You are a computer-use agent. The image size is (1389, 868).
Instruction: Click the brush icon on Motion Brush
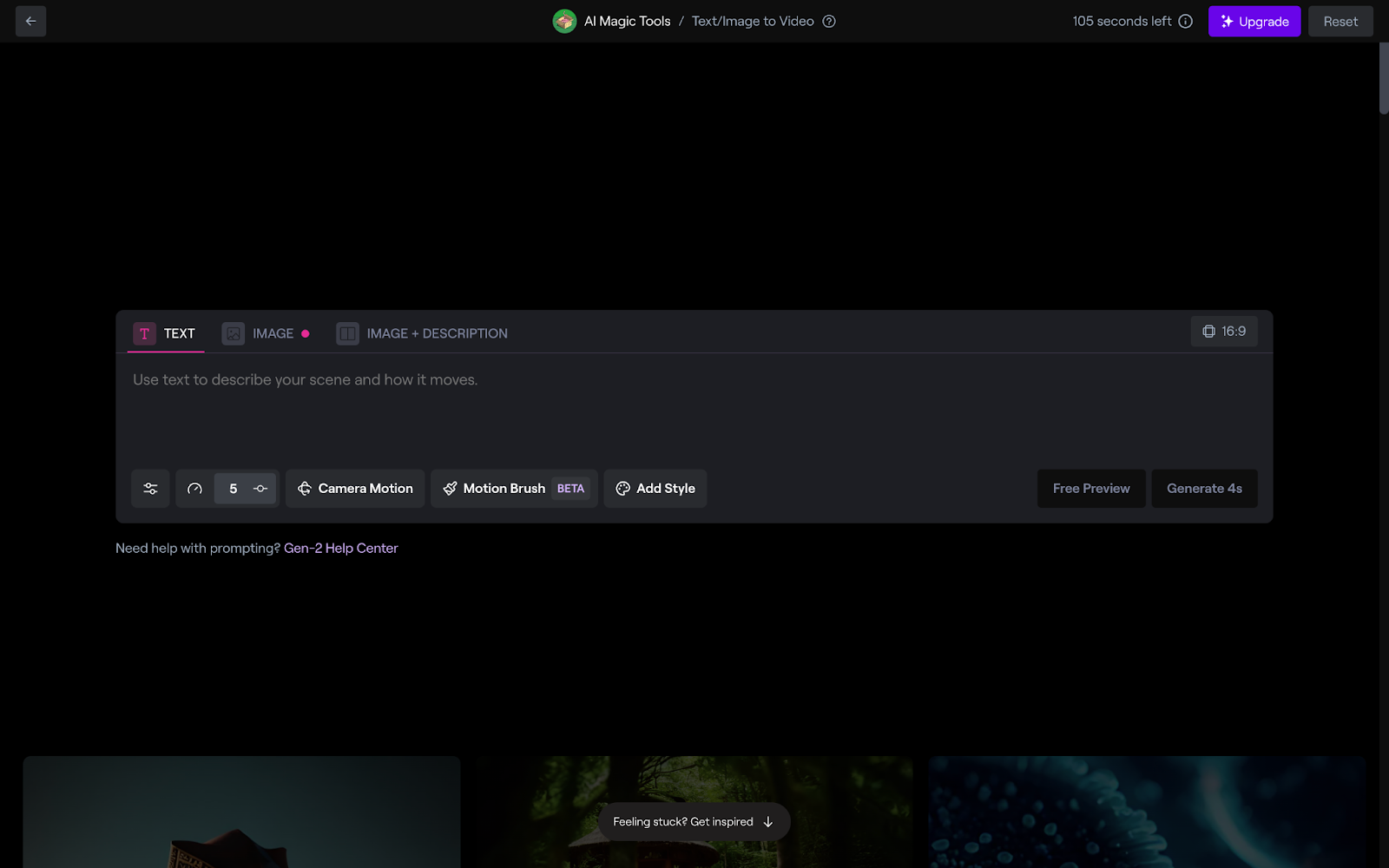(450, 489)
